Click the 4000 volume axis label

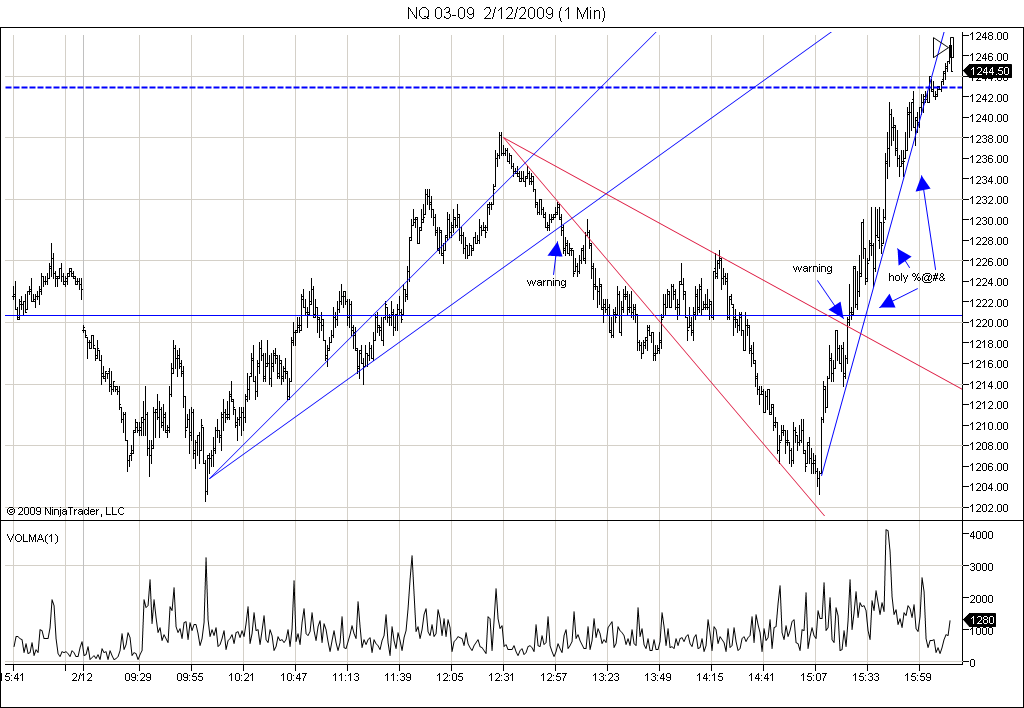coord(982,535)
